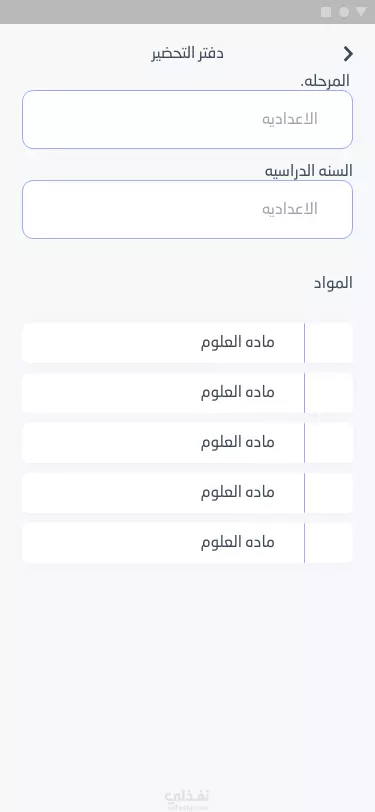Tap the square icon in the status bar
Image resolution: width=375 pixels, height=812 pixels.
[x=326, y=12]
